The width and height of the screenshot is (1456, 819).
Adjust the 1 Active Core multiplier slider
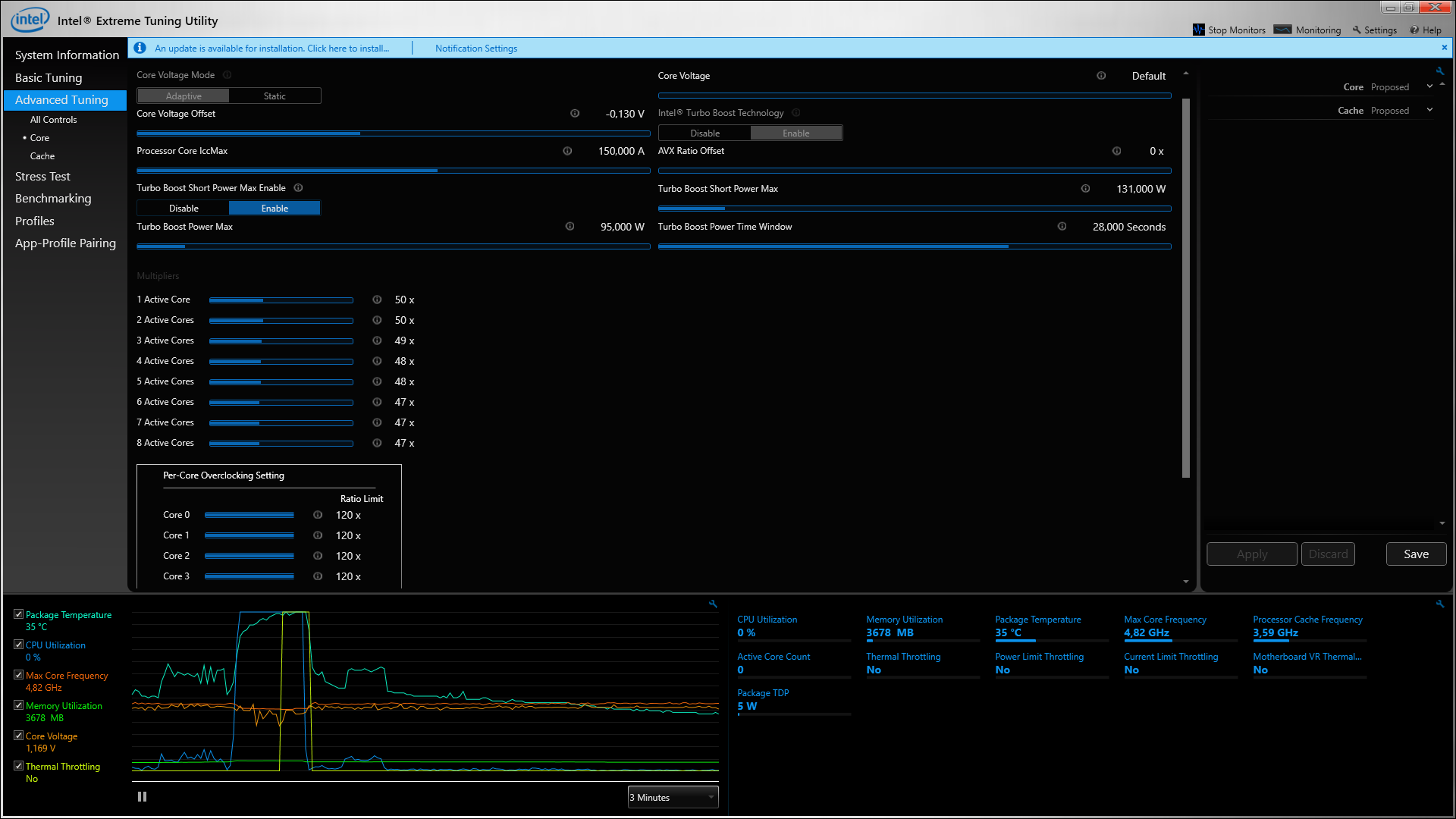click(281, 300)
